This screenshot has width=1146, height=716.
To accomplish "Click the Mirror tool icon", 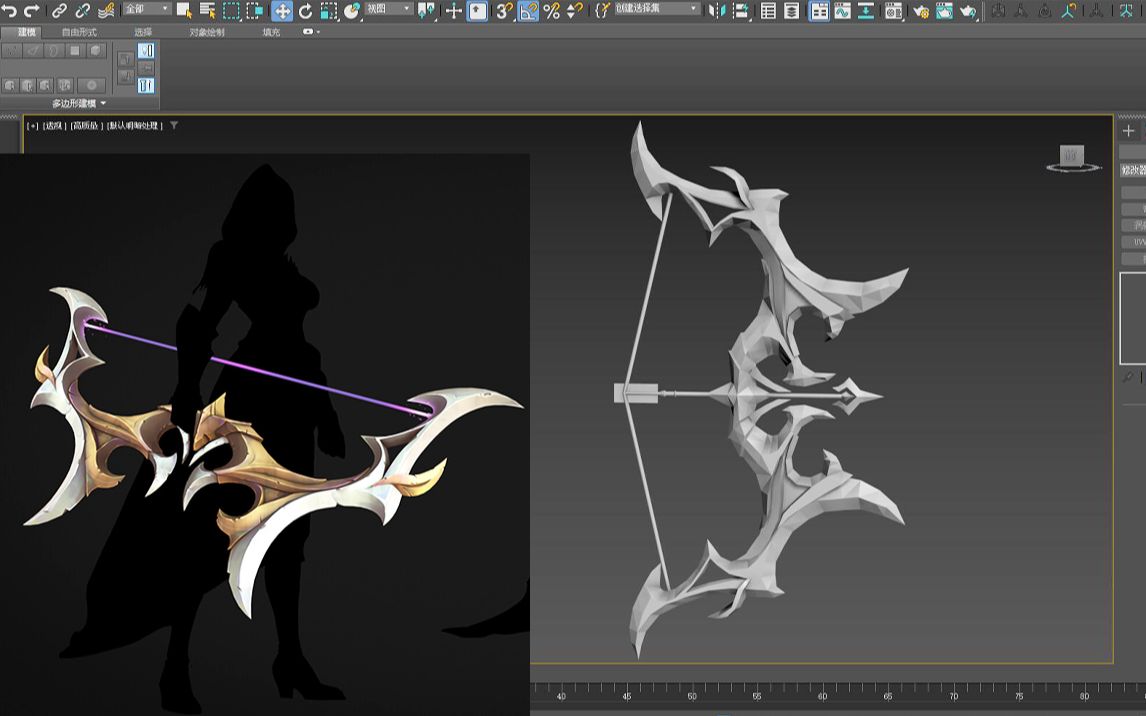I will 717,11.
